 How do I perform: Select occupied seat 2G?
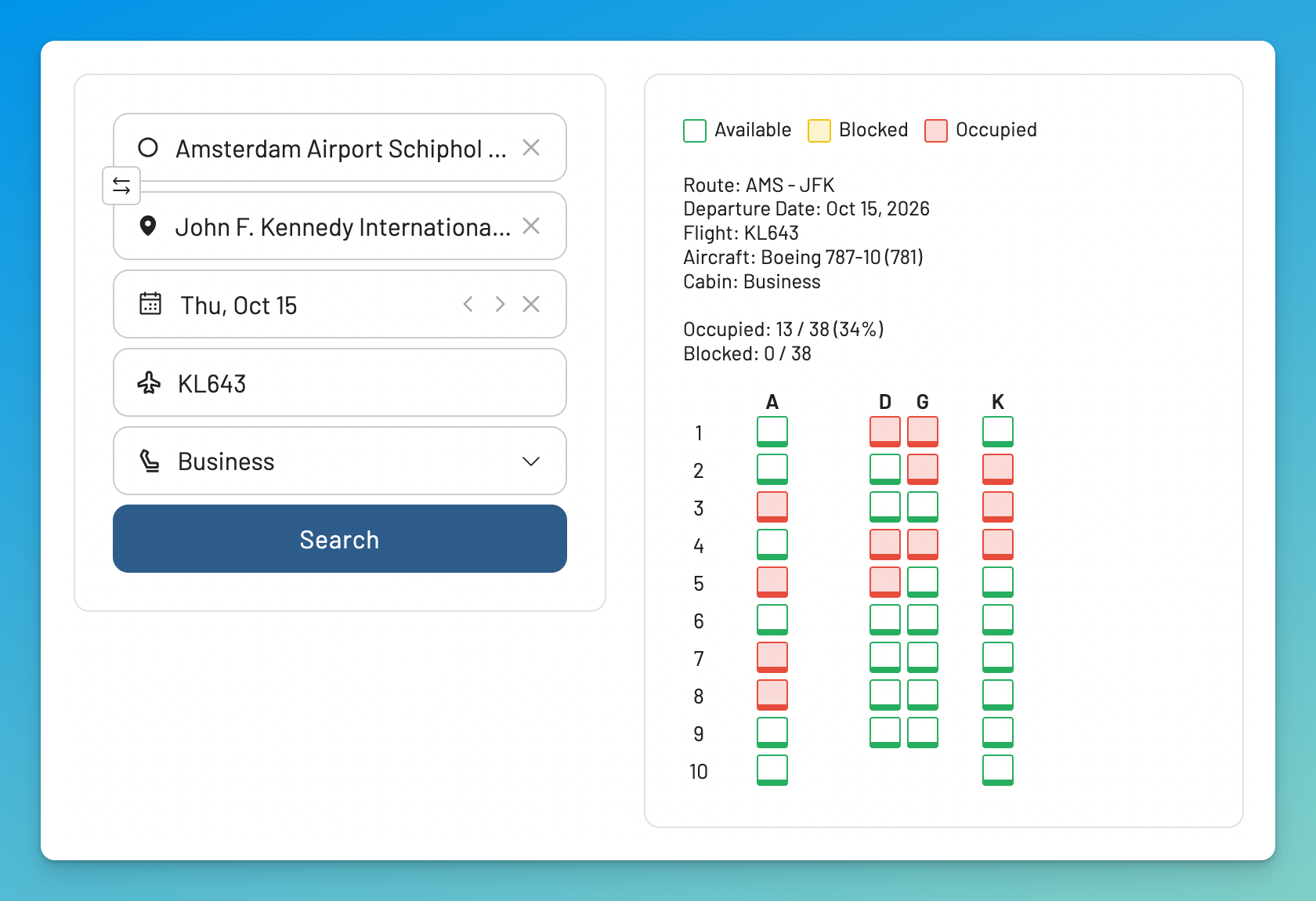click(923, 469)
